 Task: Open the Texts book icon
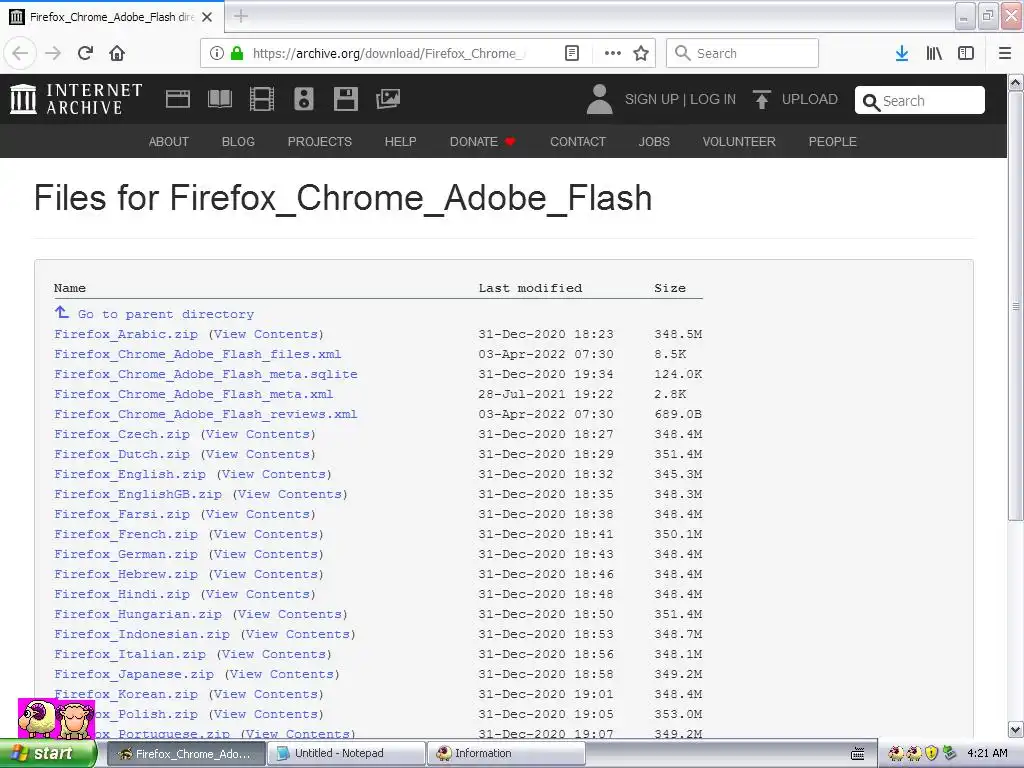click(219, 99)
